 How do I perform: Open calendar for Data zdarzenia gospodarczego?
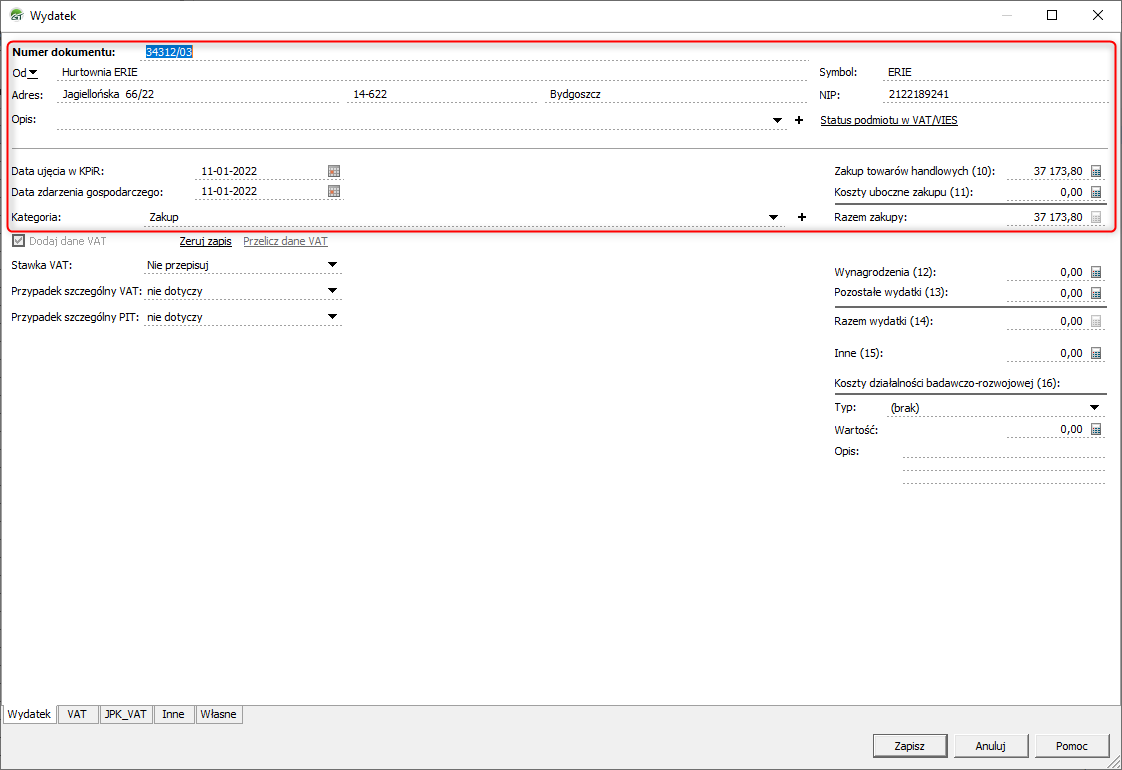point(333,191)
